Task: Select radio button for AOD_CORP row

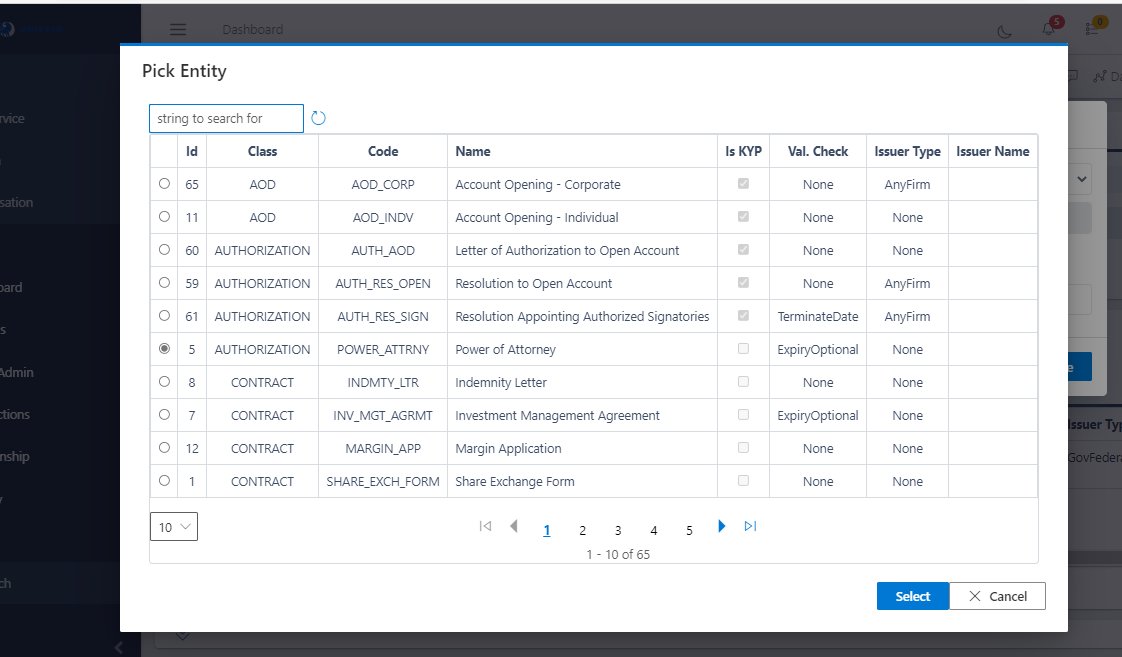Action: pyautogui.click(x=164, y=184)
